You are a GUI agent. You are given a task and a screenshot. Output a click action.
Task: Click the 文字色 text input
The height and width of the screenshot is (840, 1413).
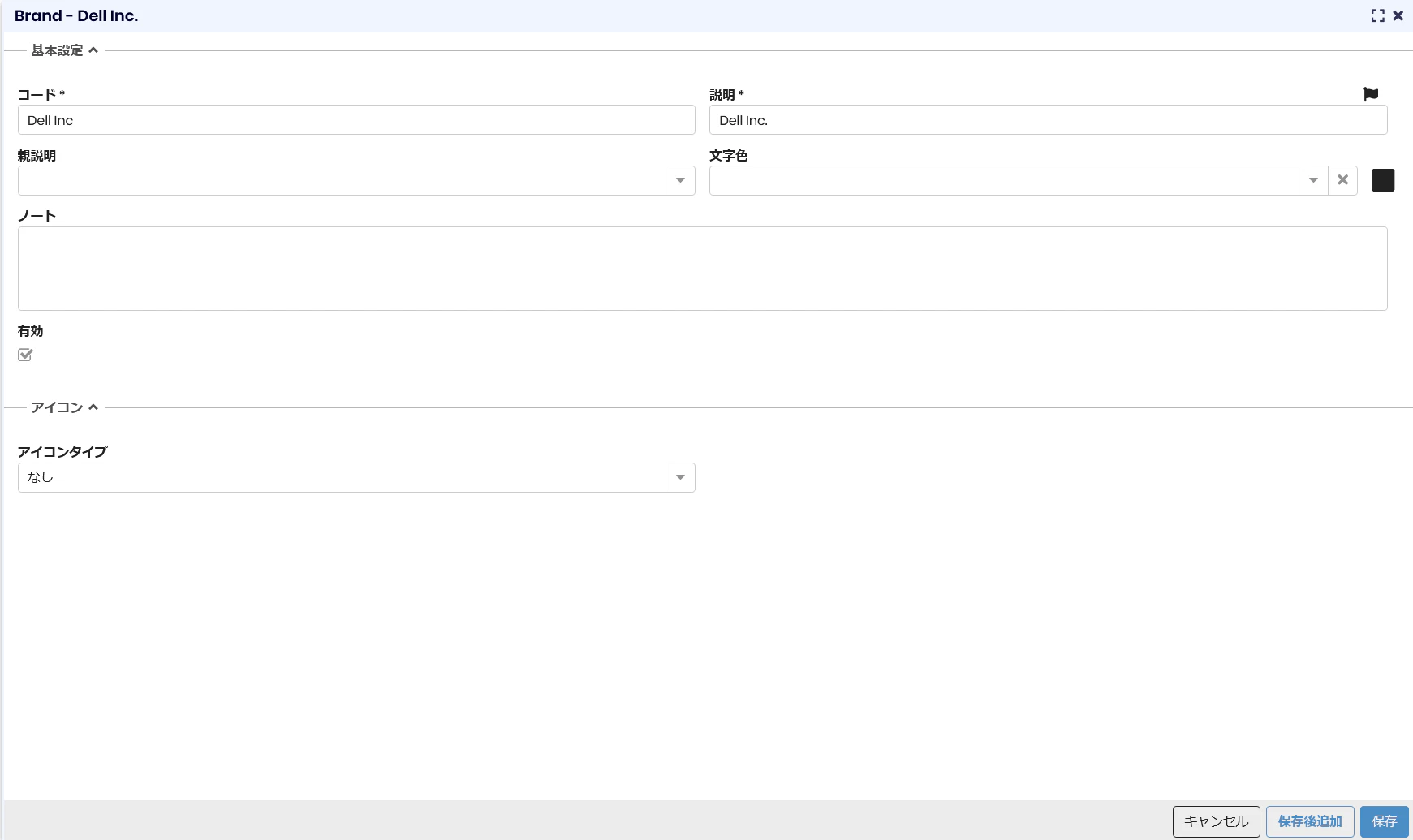coord(1004,180)
